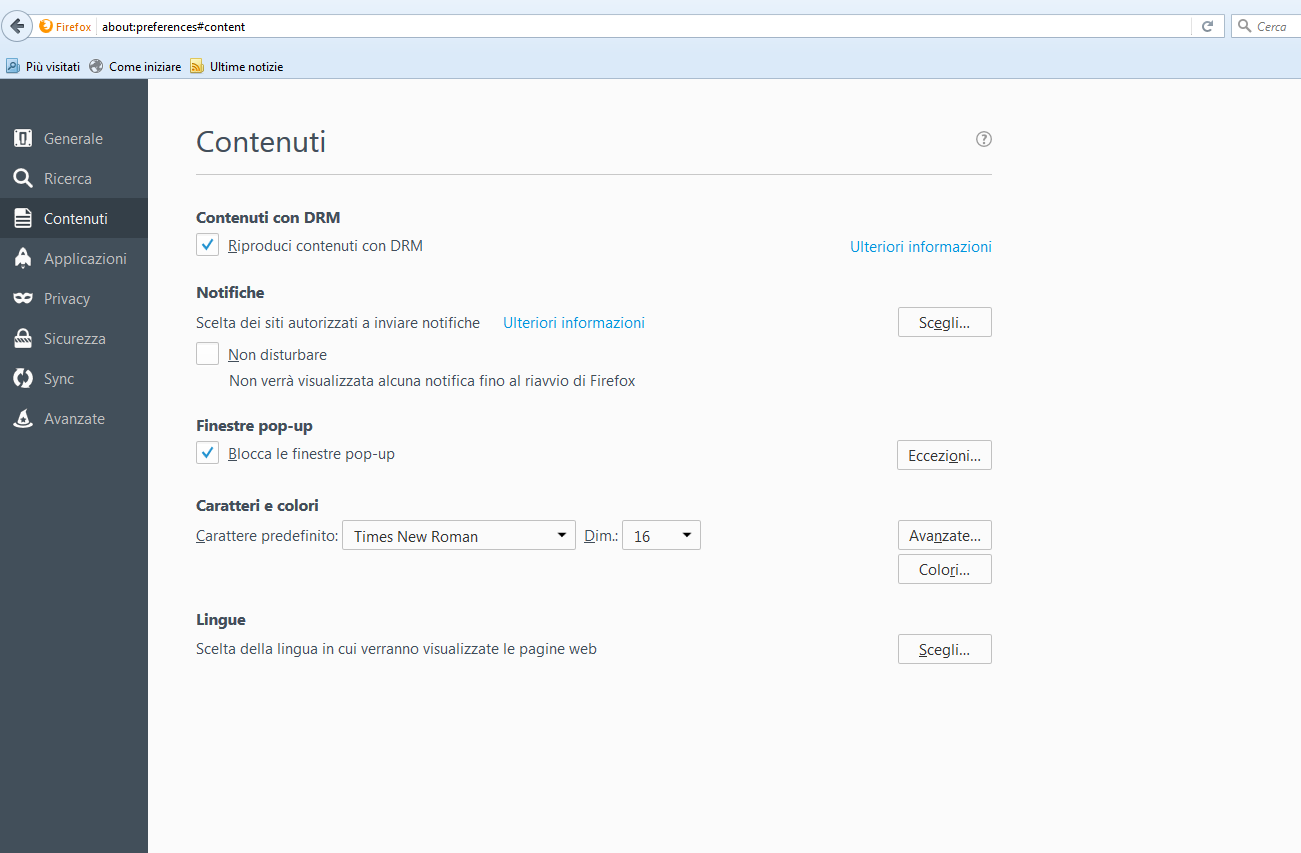The image size is (1301, 853).
Task: Enable the Non disturbare checkbox
Action: pos(208,354)
